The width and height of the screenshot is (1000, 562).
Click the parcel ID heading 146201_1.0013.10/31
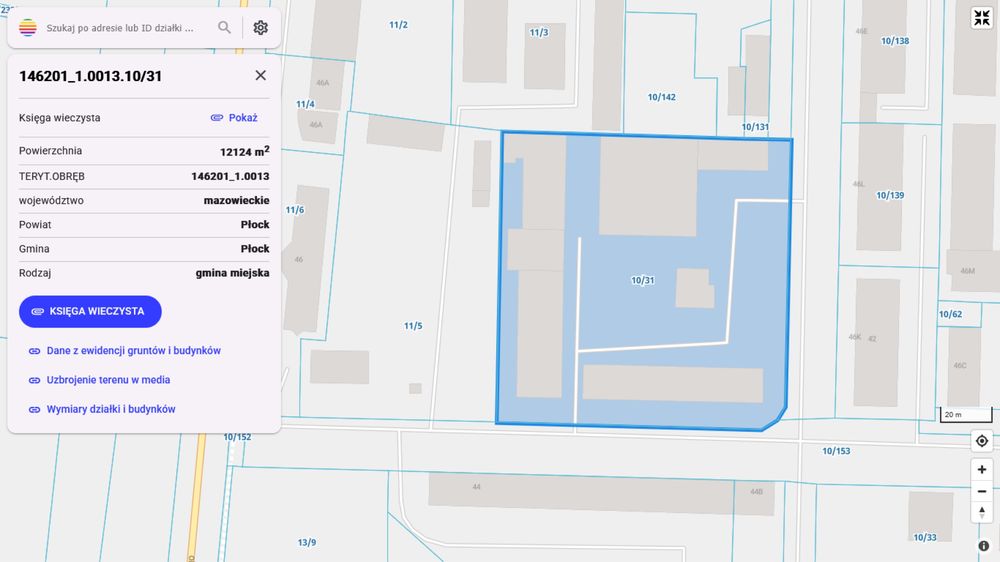[91, 76]
